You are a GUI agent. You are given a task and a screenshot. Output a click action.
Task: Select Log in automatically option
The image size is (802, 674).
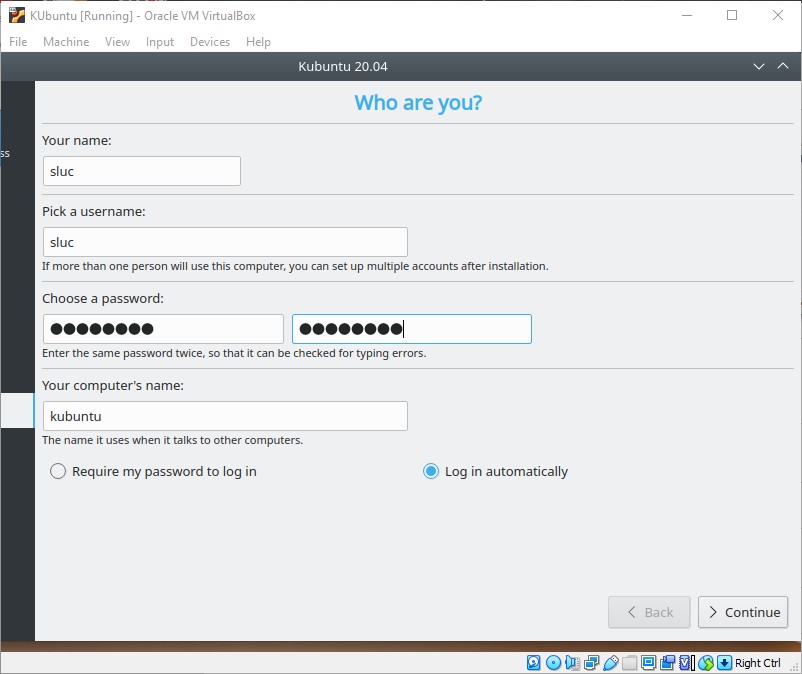[496, 471]
